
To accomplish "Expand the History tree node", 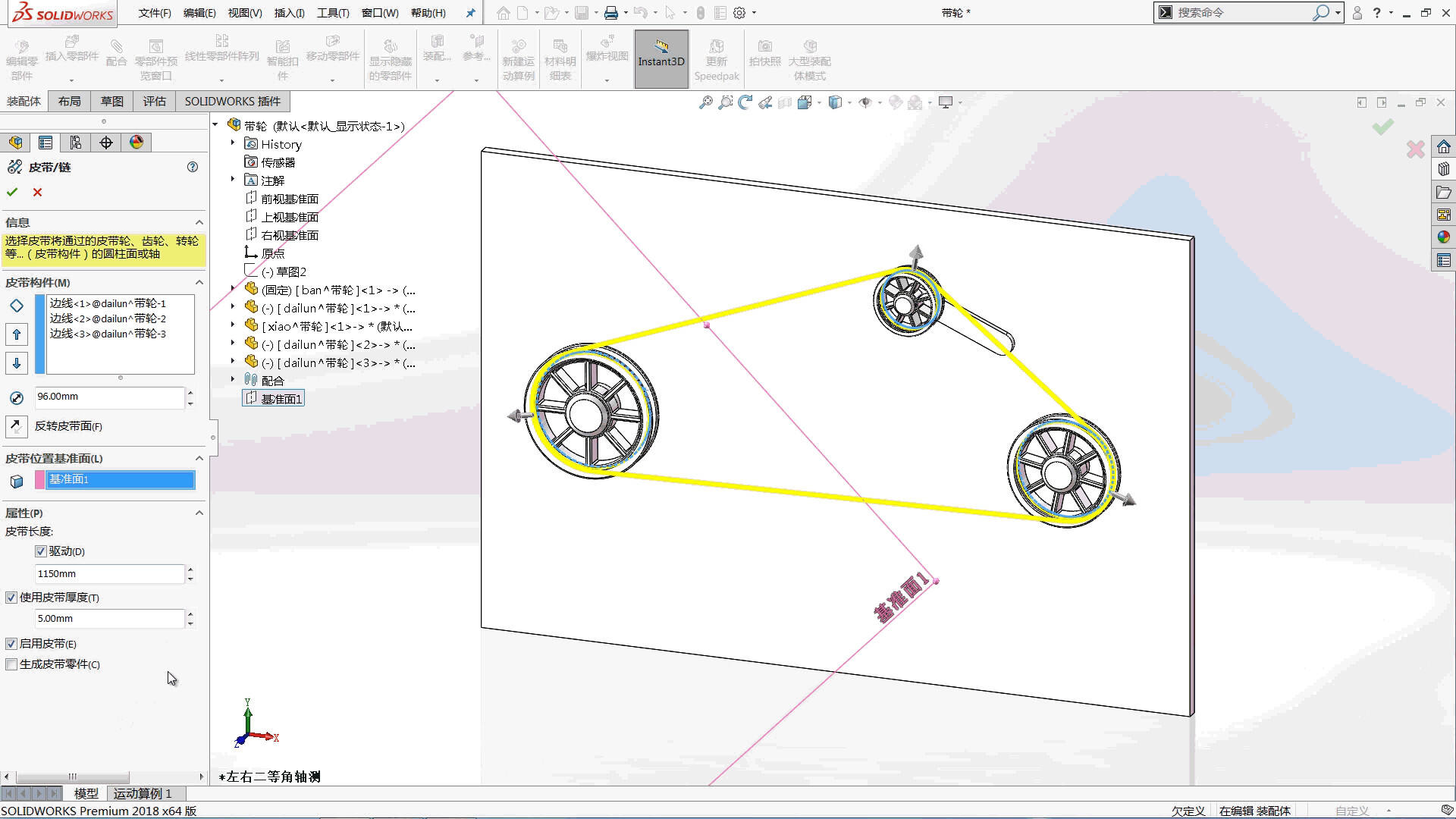I will pyautogui.click(x=233, y=143).
